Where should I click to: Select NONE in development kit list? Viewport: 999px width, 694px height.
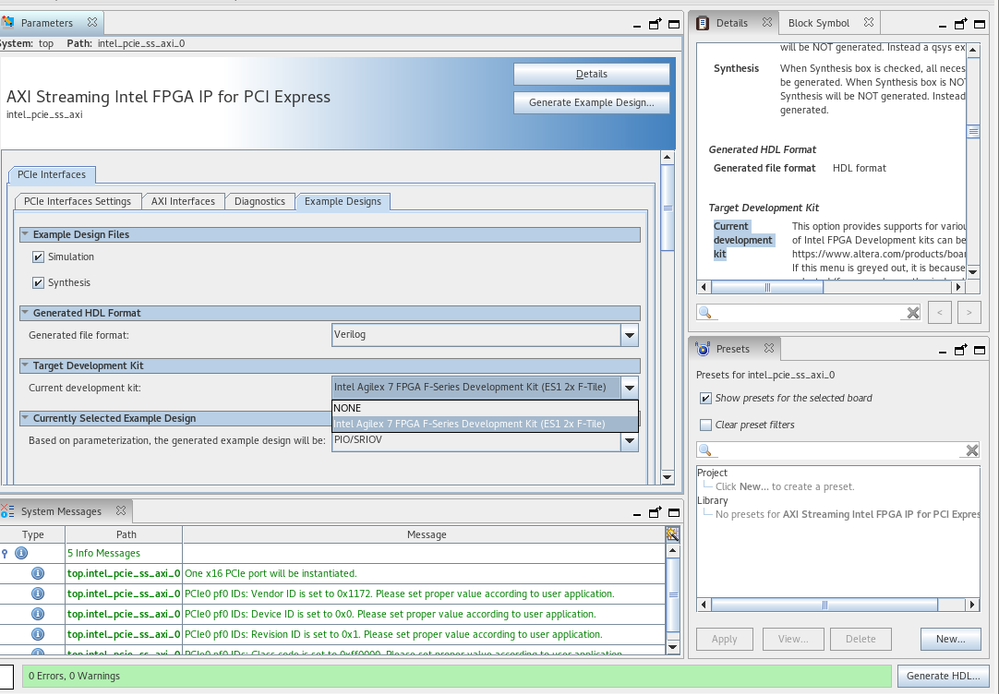click(485, 408)
